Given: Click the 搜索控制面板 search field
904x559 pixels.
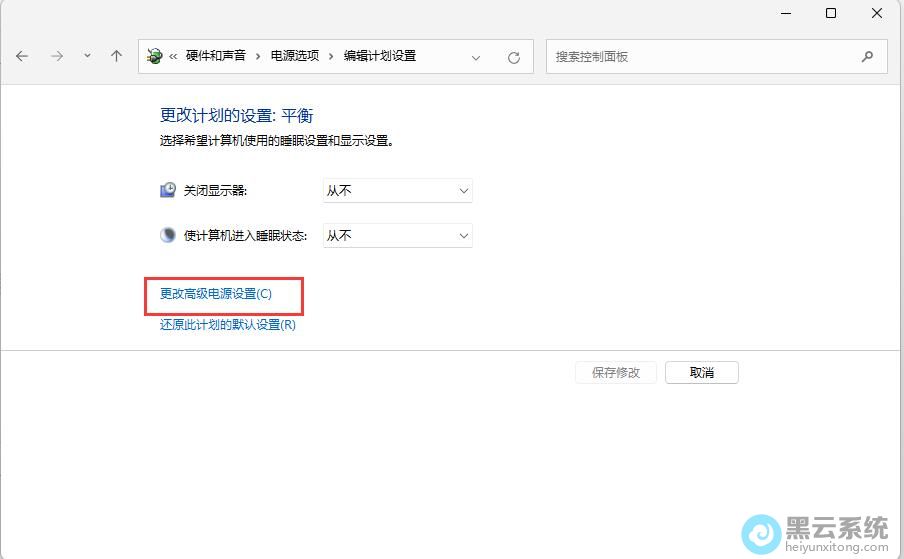Looking at the screenshot, I should pos(700,57).
